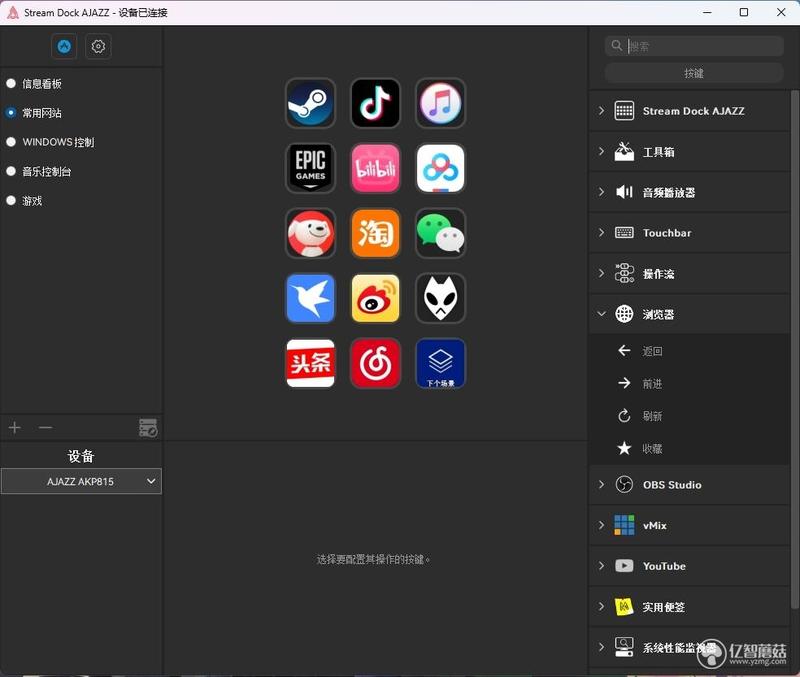The width and height of the screenshot is (800, 677).
Task: Expand the Touchbar category
Action: coord(691,233)
